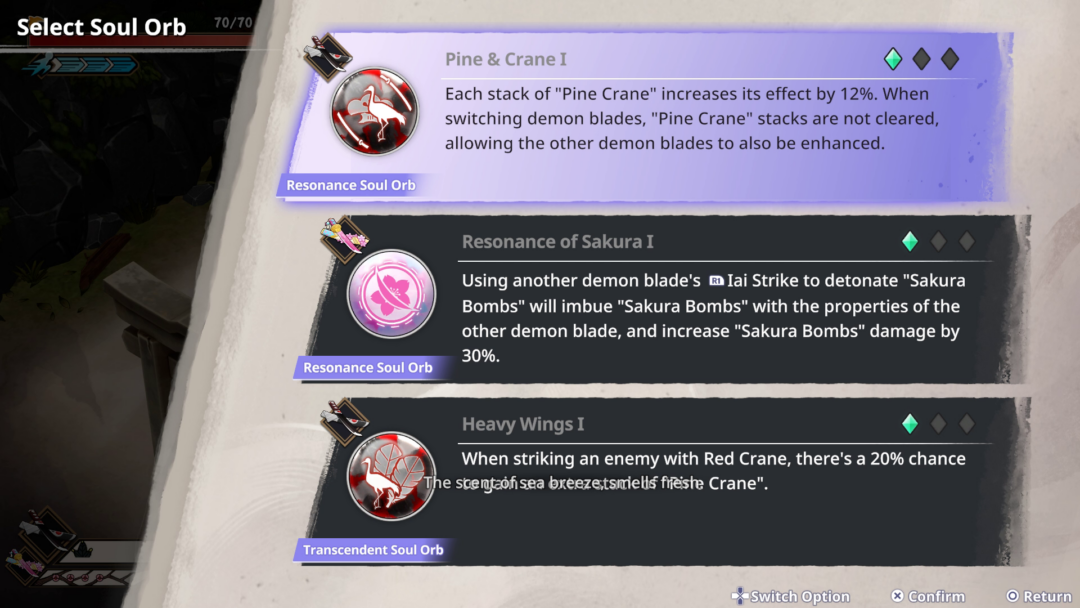1080x608 pixels.
Task: Click the Resonance Soul Orb tag under Pine & Crane
Action: point(351,185)
